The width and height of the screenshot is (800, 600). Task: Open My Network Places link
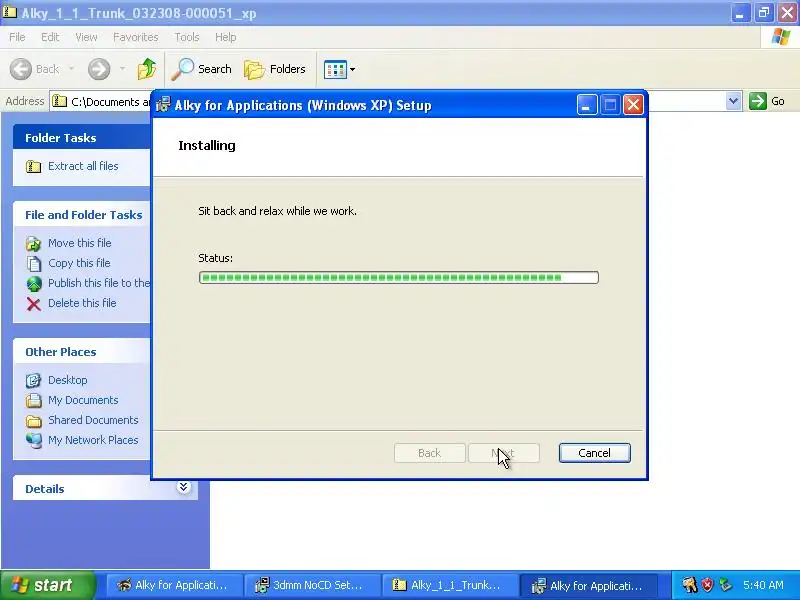tap(93, 439)
